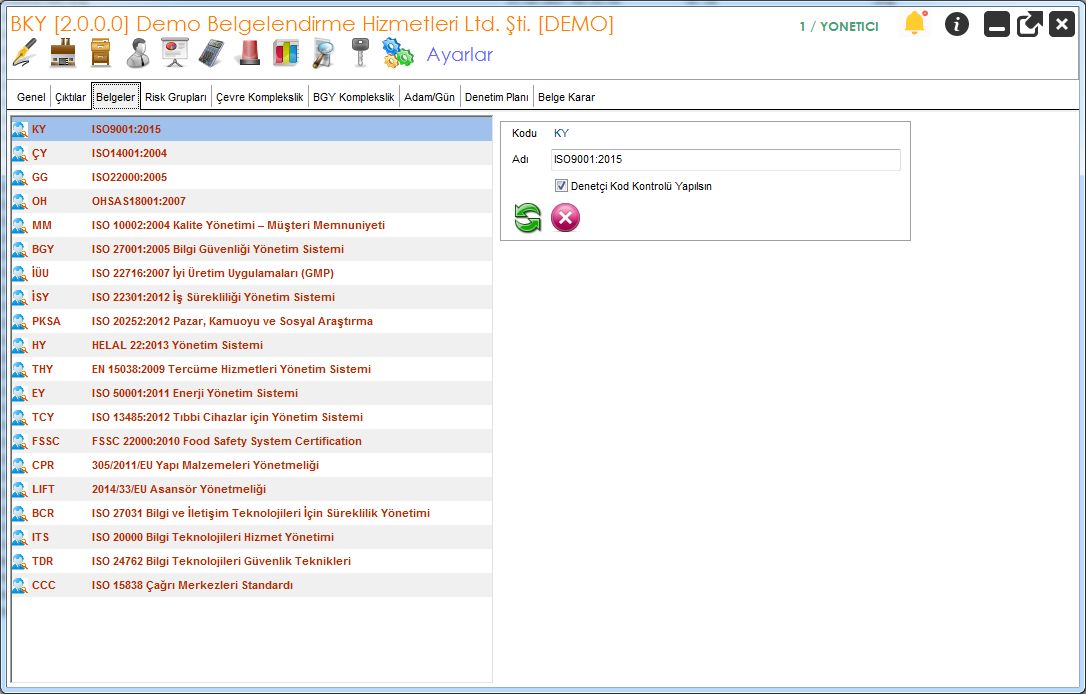Select ISO 13485:2012 Tıbbi Cihazlar row

point(251,418)
